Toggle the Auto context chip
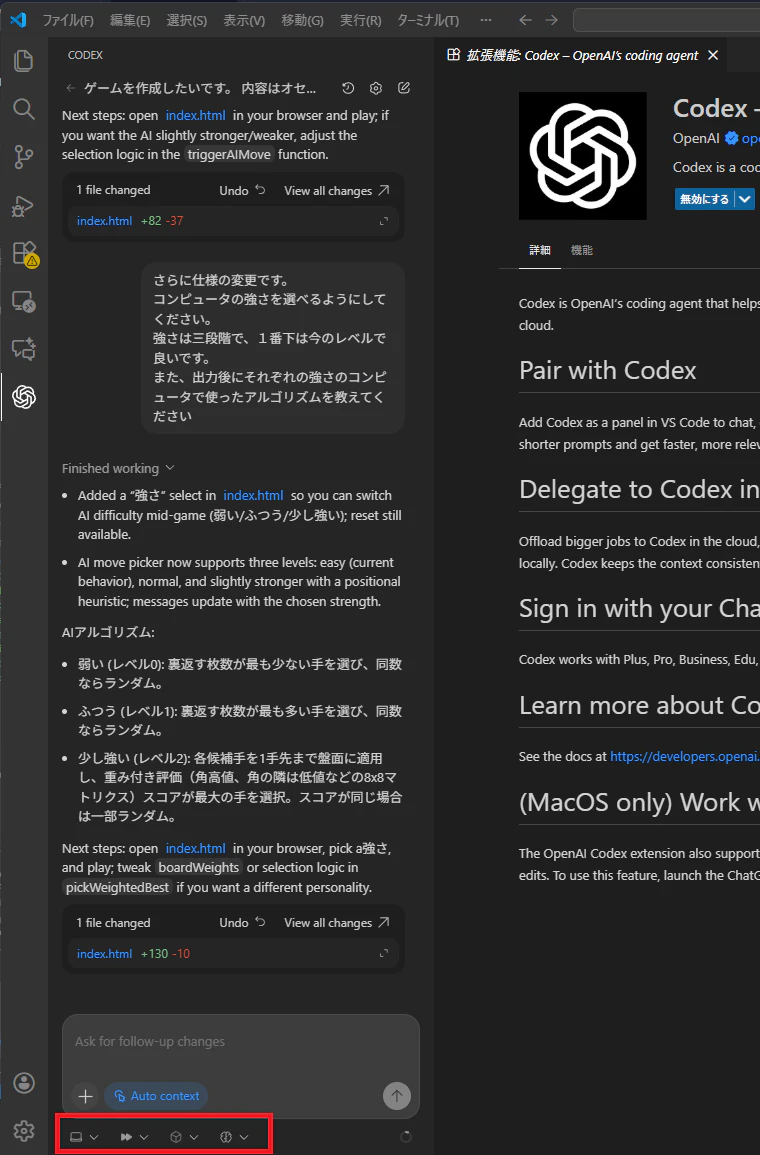760x1155 pixels. coord(156,1096)
